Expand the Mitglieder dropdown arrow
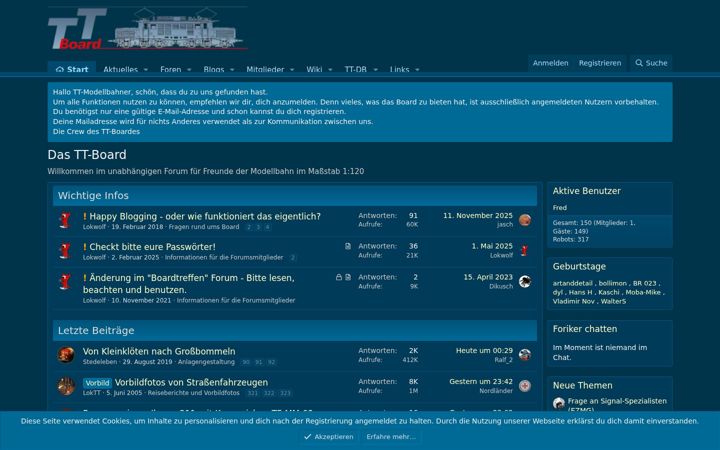The image size is (720, 450). tap(292, 69)
